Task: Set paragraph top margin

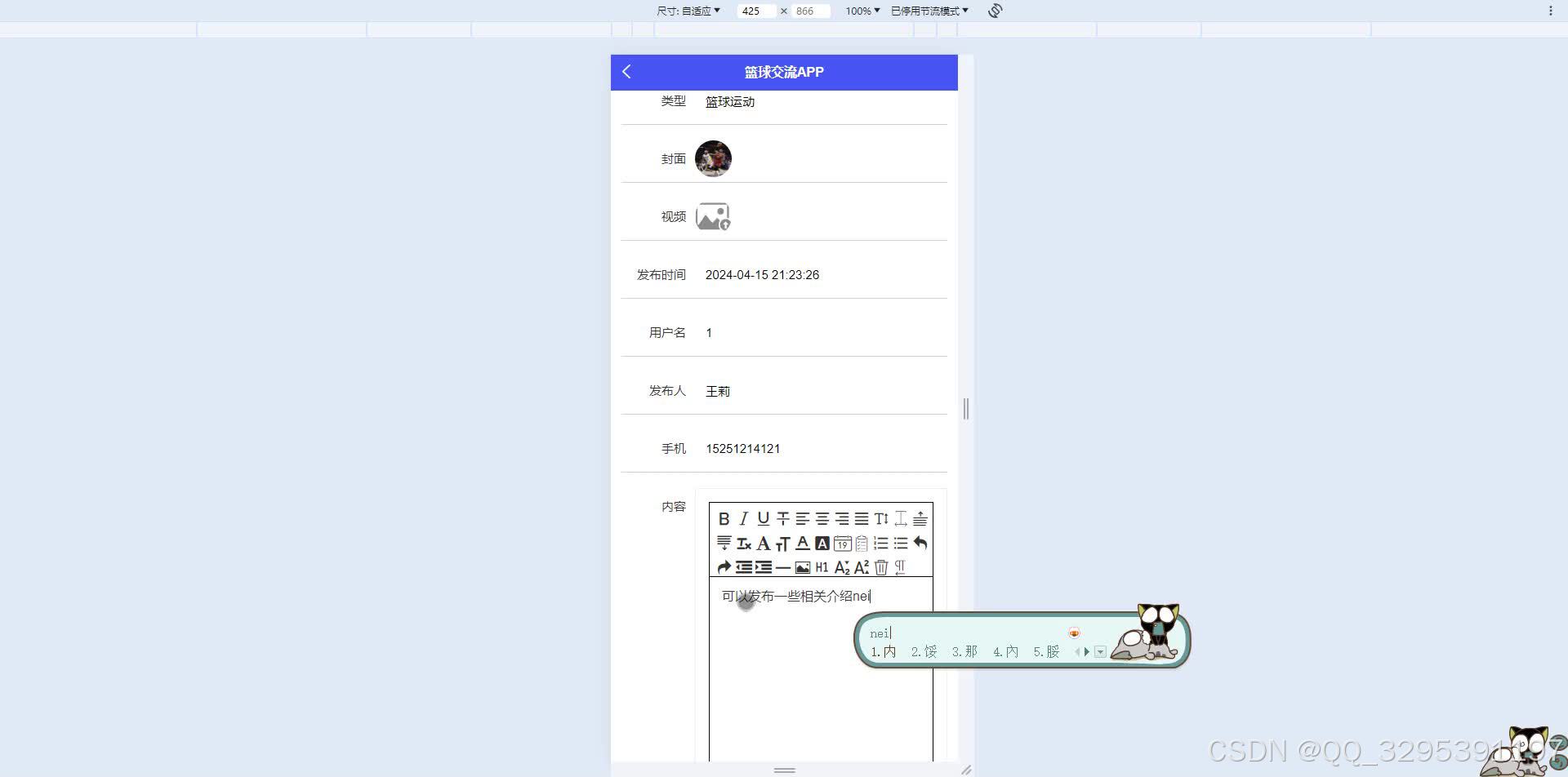Action: click(920, 519)
